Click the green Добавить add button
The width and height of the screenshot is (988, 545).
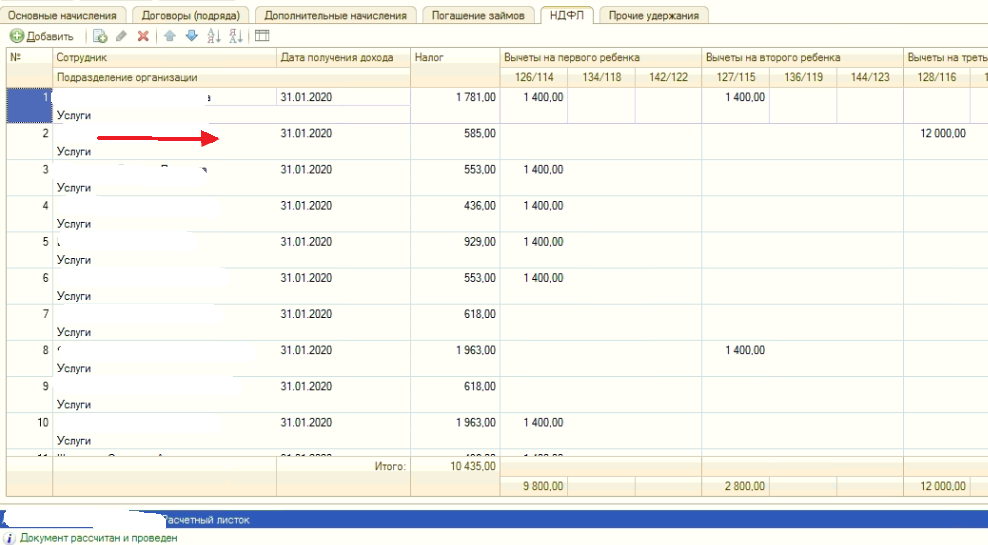coord(41,36)
